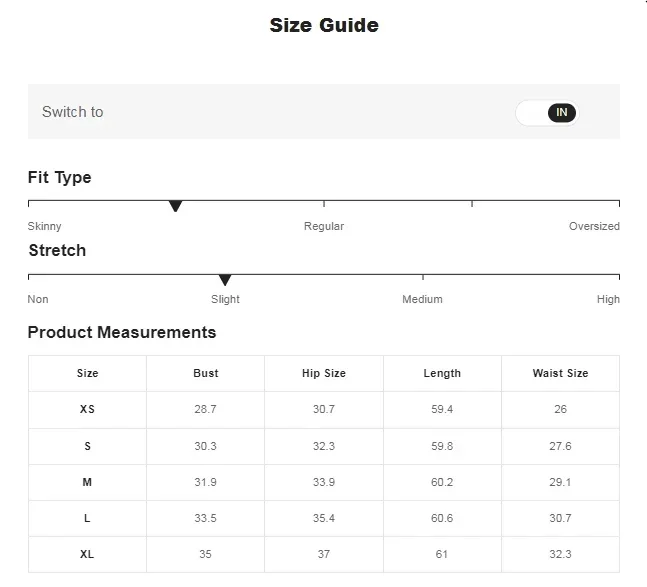Click the Size Guide heading
Image resolution: width=647 pixels, height=587 pixels.
324,26
